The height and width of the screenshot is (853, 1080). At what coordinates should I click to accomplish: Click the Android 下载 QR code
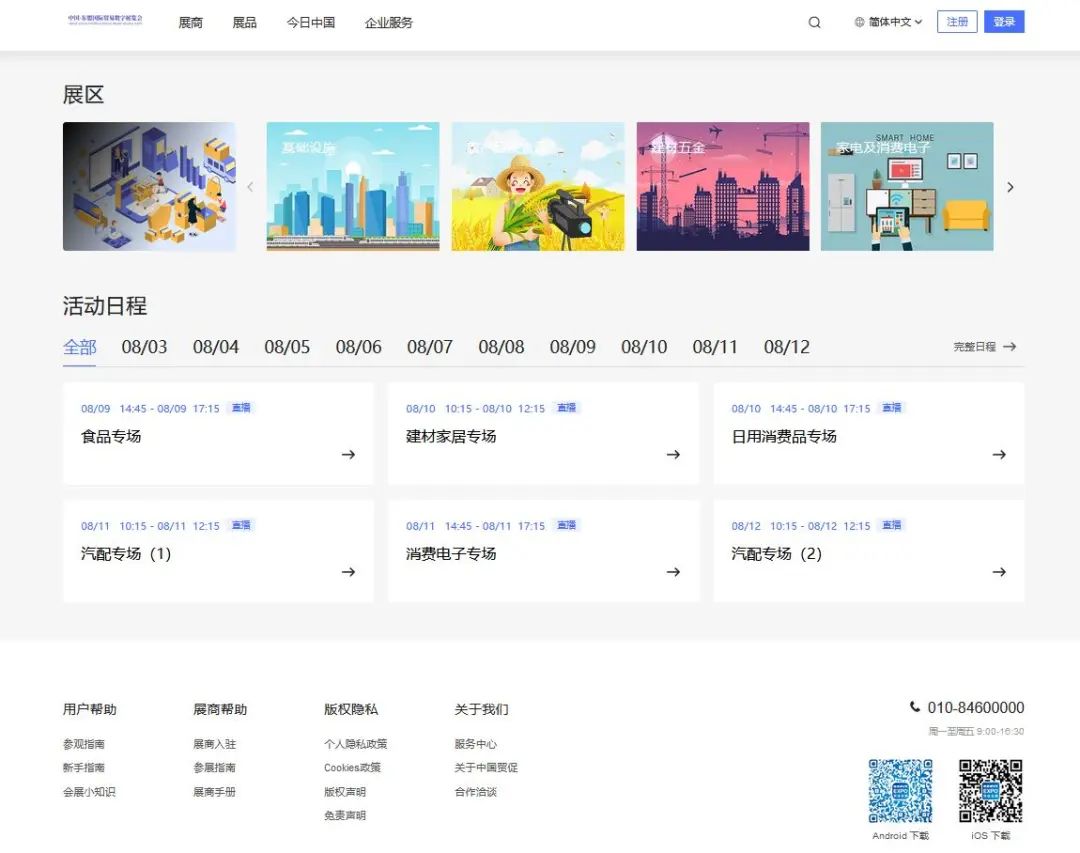tap(900, 790)
